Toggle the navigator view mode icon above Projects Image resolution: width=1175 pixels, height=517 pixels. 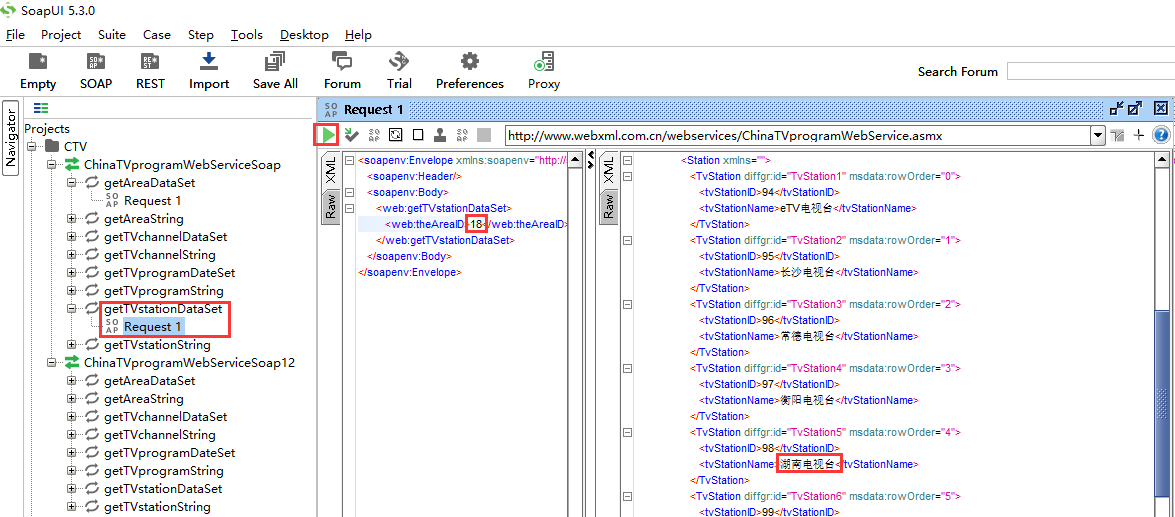41,108
